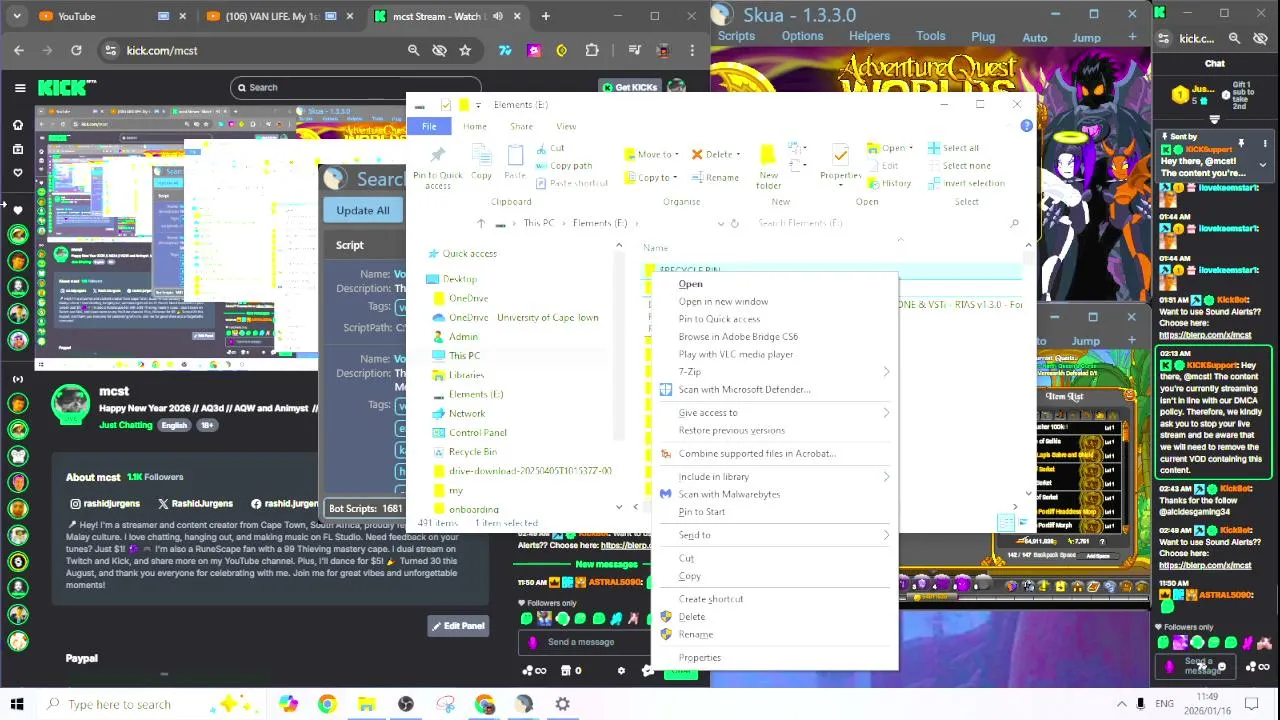Viewport: 1280px width, 720px height.
Task: Switch to the Home ribbon tab
Action: click(475, 126)
